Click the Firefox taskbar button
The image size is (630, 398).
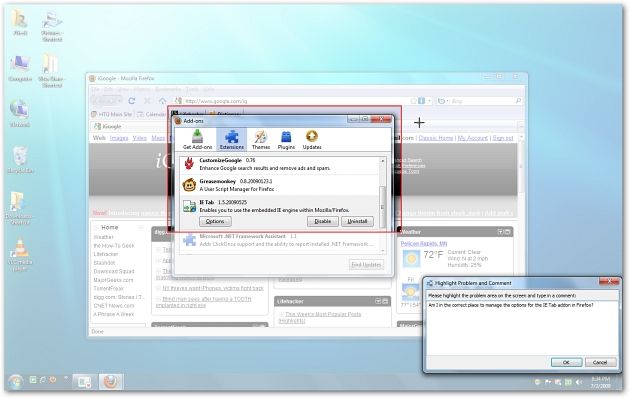pyautogui.click(x=110, y=382)
